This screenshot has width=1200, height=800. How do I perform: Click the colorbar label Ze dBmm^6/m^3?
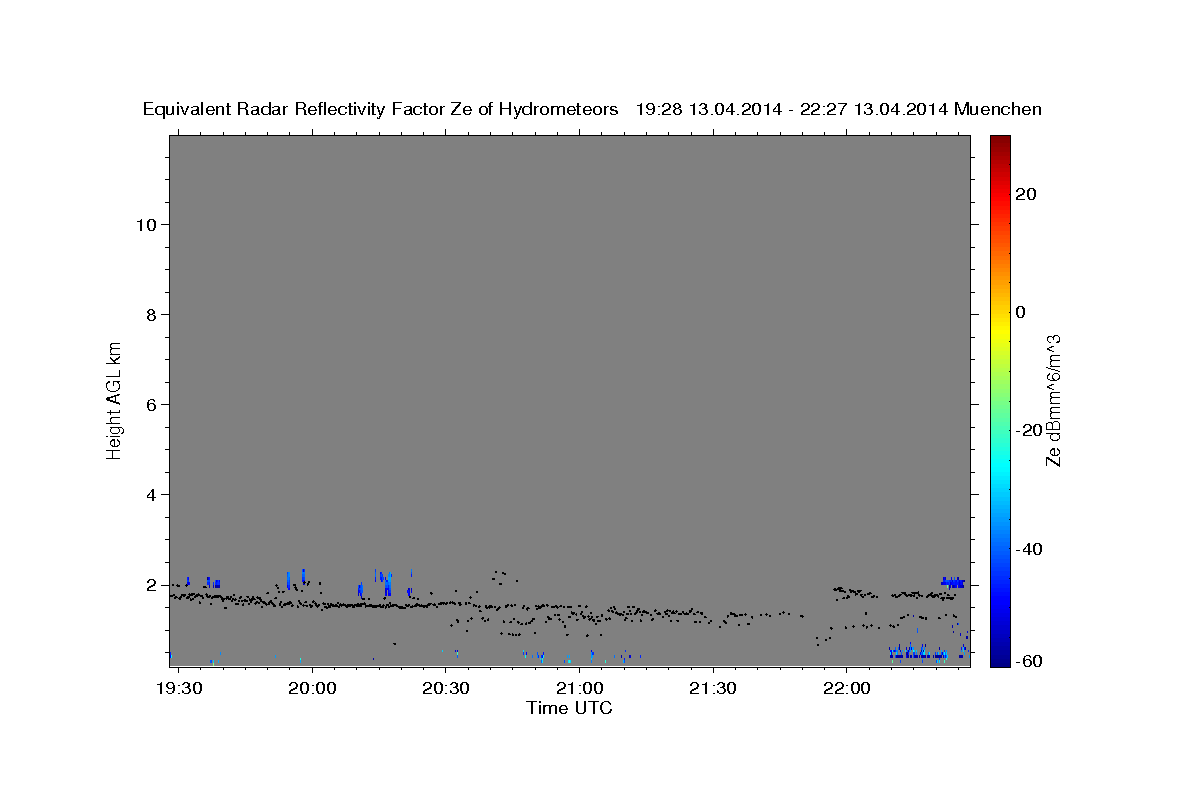click(x=1053, y=400)
